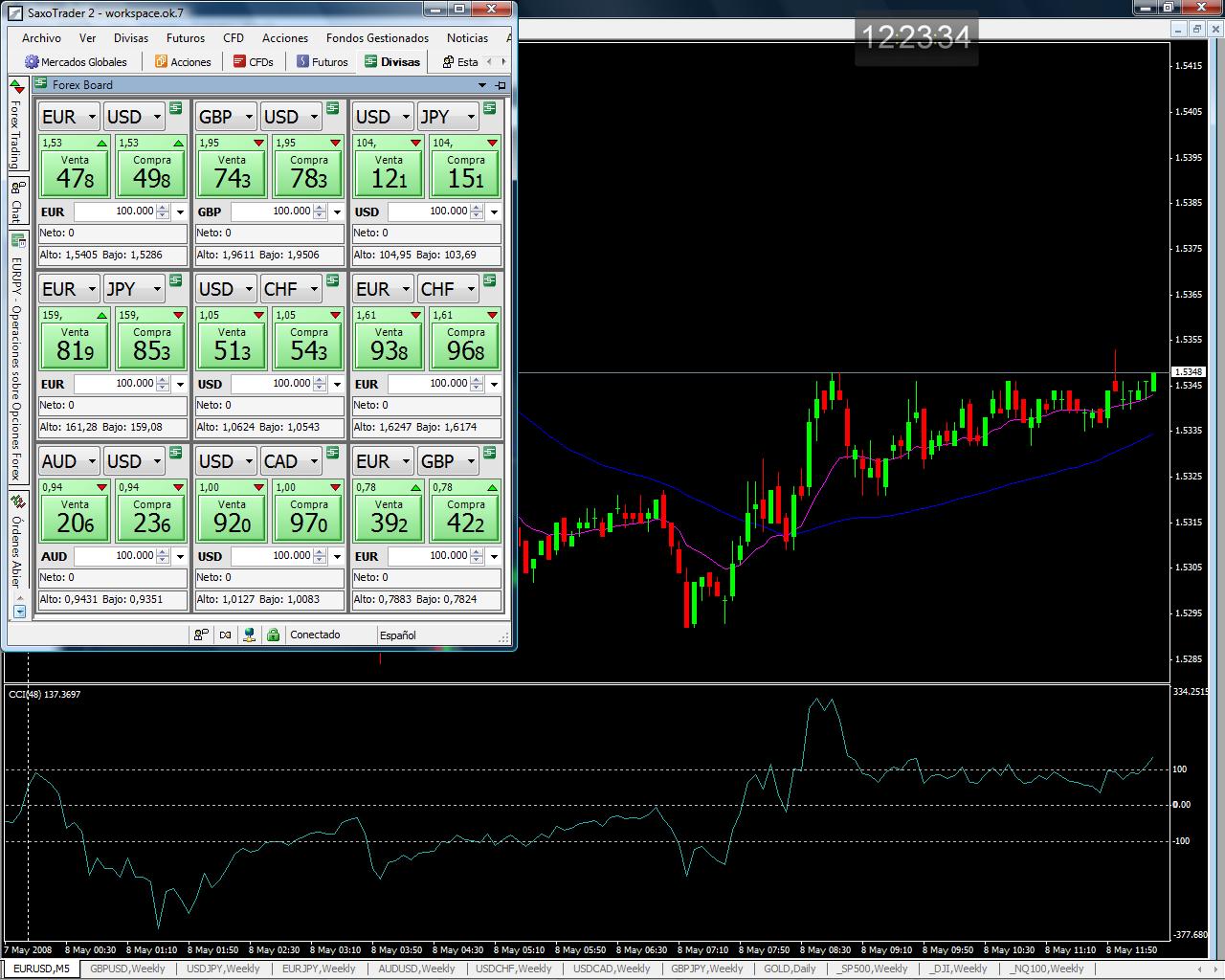Increase EUR/JPY amount with stepper up arrow
This screenshot has height=980, width=1225.
coord(163,379)
